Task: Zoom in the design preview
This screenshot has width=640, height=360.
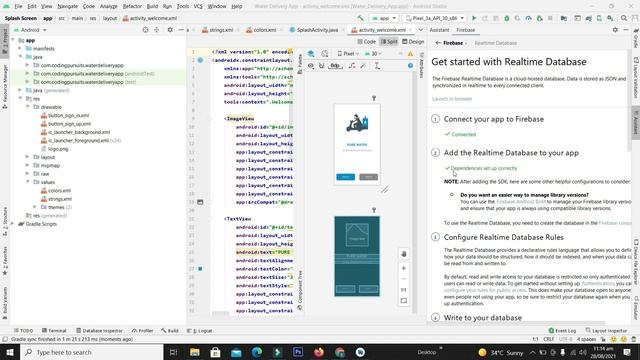Action: click(x=404, y=268)
